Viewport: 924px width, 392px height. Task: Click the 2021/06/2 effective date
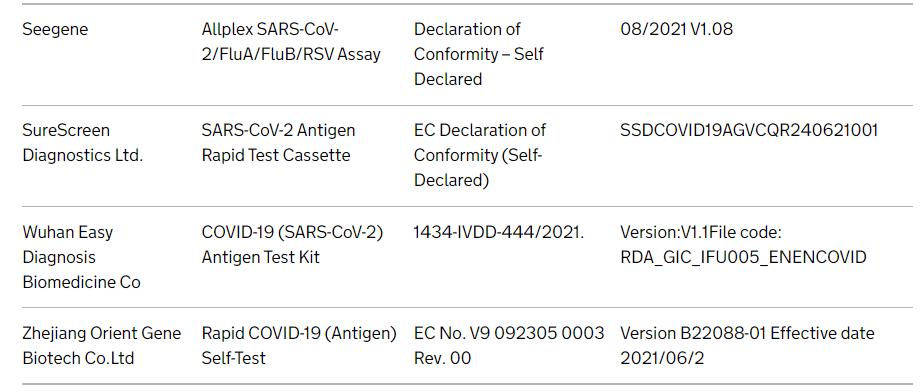click(662, 358)
